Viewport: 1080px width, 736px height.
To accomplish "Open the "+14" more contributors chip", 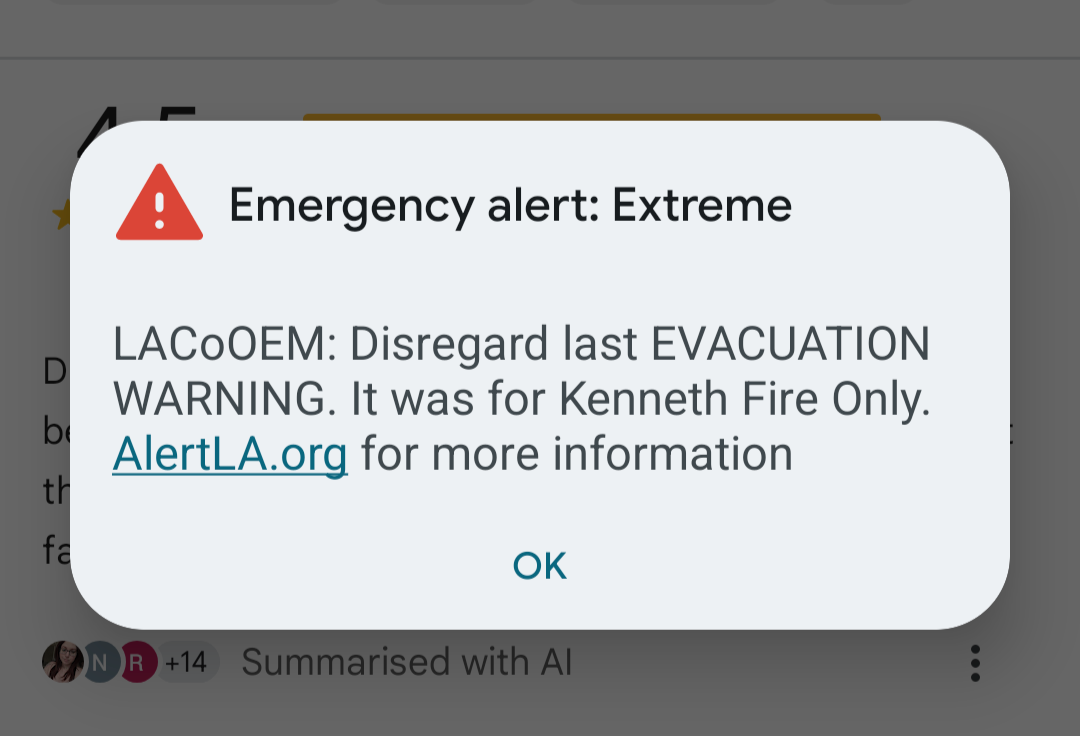I will pyautogui.click(x=188, y=662).
